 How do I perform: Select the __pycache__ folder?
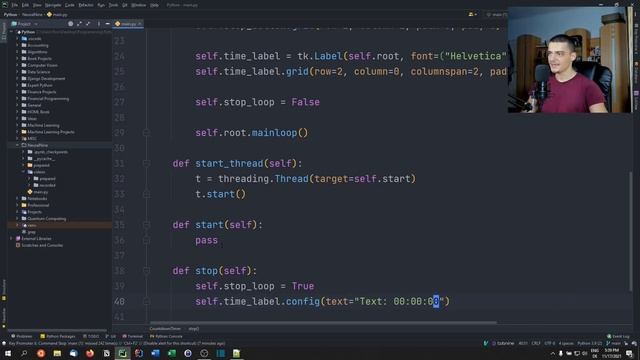pyautogui.click(x=44, y=159)
